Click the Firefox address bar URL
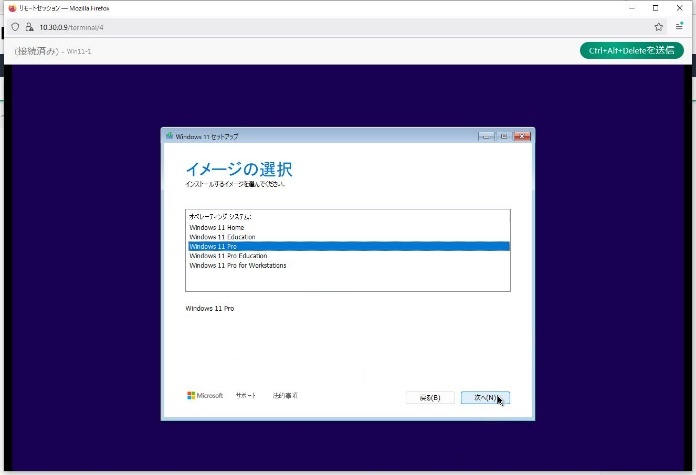Image resolution: width=696 pixels, height=475 pixels. tap(72, 27)
